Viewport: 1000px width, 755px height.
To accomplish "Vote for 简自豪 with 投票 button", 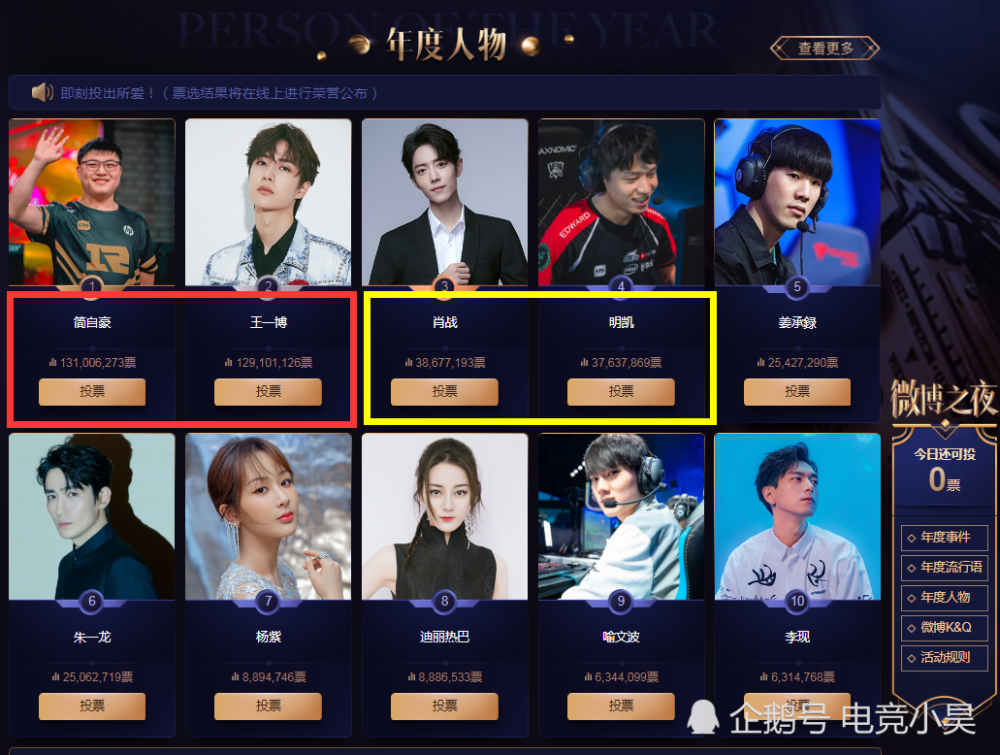I will [92, 392].
